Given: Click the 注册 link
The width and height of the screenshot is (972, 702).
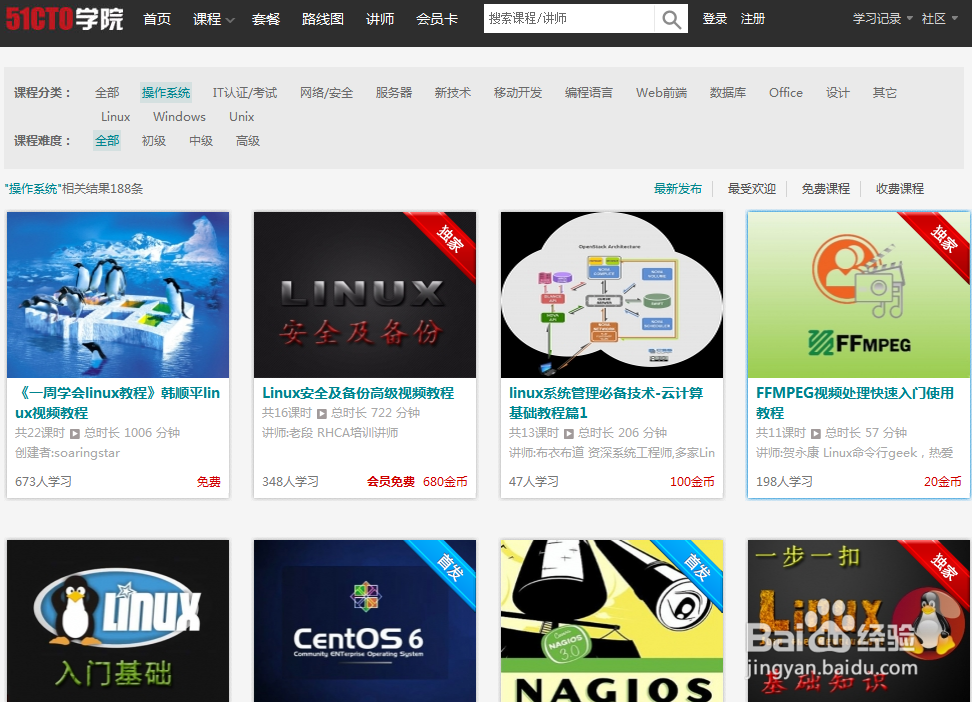Looking at the screenshot, I should (753, 19).
